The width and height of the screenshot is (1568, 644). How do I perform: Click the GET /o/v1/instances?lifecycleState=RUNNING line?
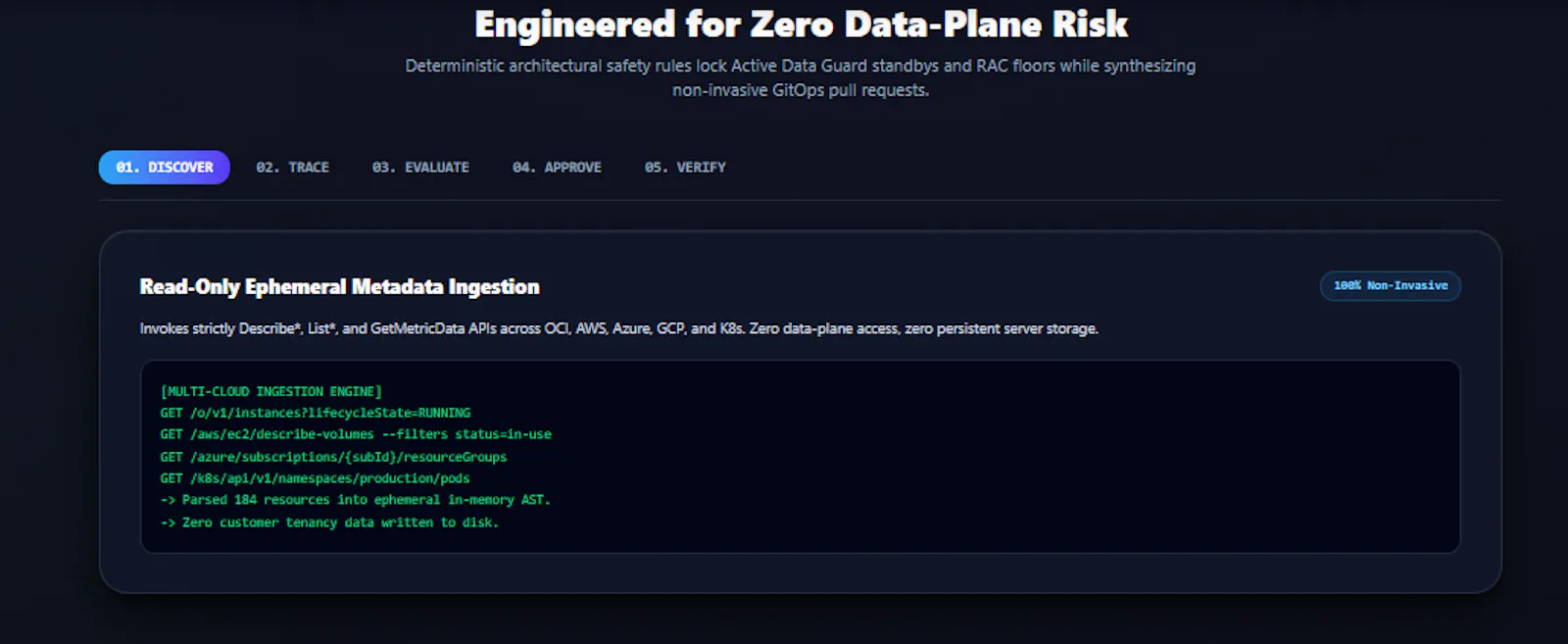coord(316,413)
